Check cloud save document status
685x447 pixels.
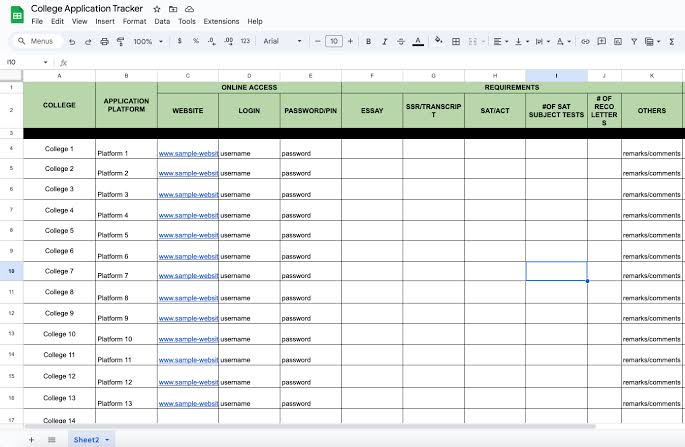pyautogui.click(x=190, y=9)
